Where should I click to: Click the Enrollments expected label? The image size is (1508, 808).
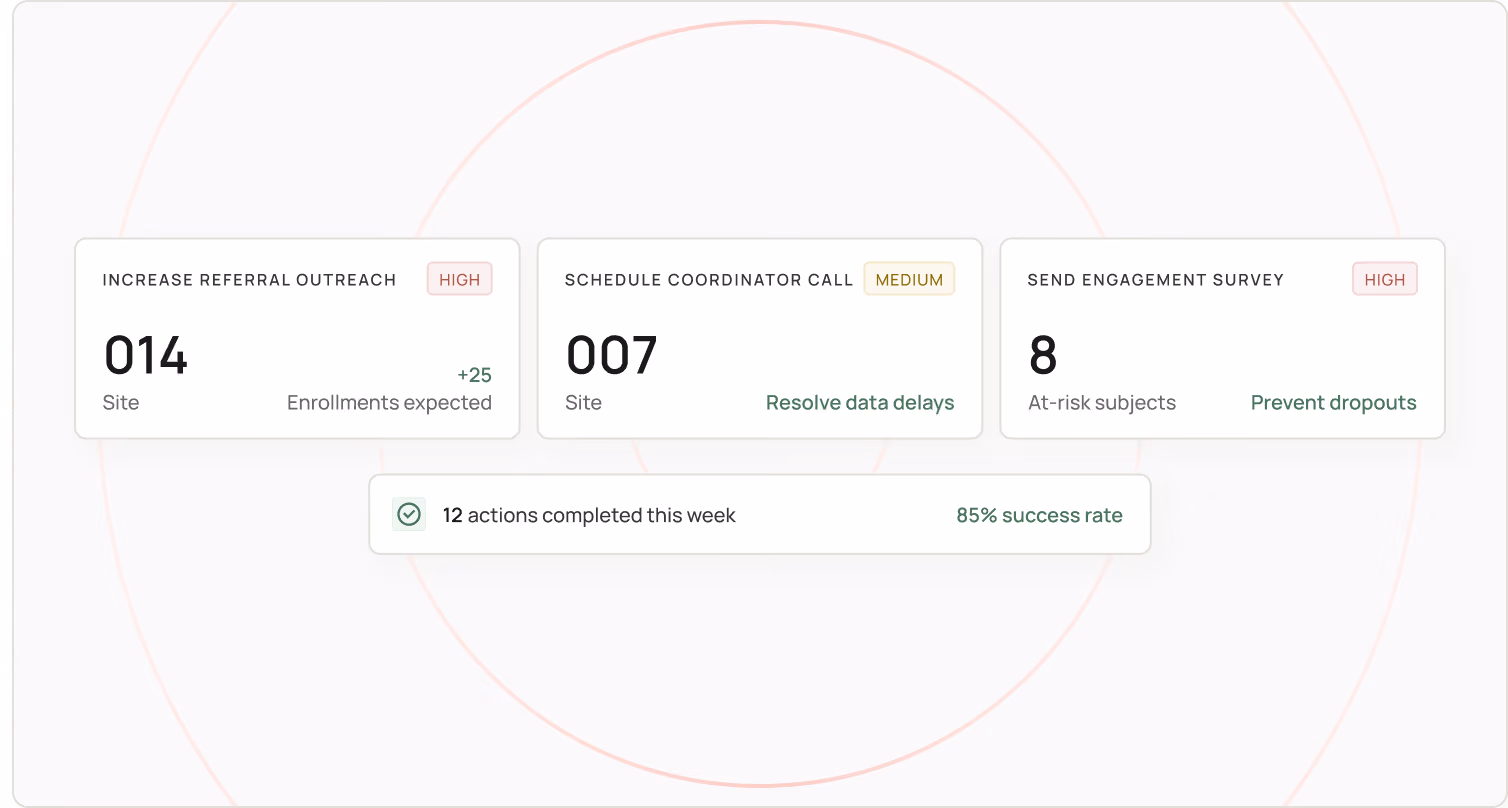pos(389,403)
